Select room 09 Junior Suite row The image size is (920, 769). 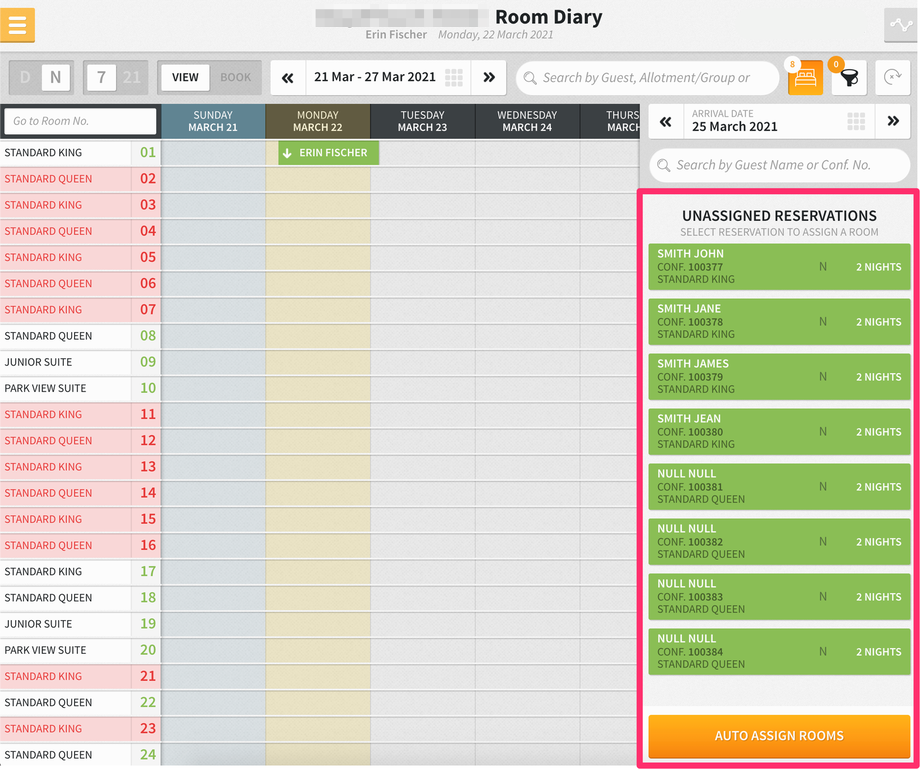80,362
